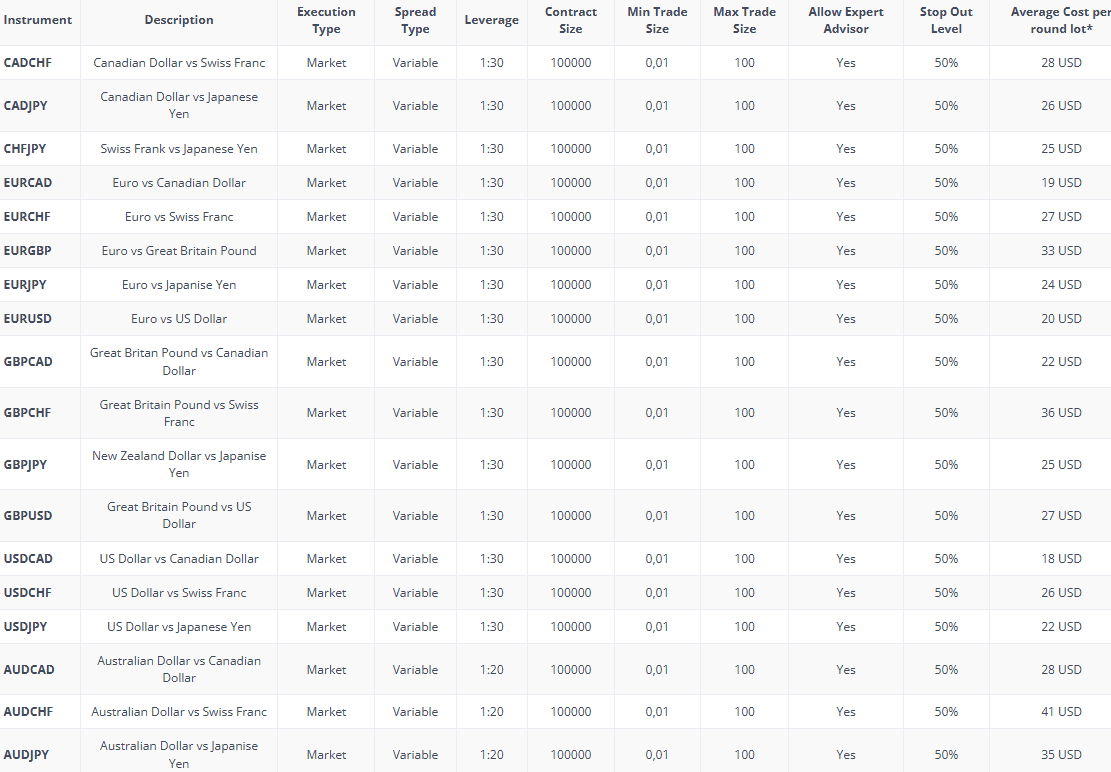Select the 100000 contract size for GBPCAD
The width and height of the screenshot is (1111, 772).
(x=571, y=361)
